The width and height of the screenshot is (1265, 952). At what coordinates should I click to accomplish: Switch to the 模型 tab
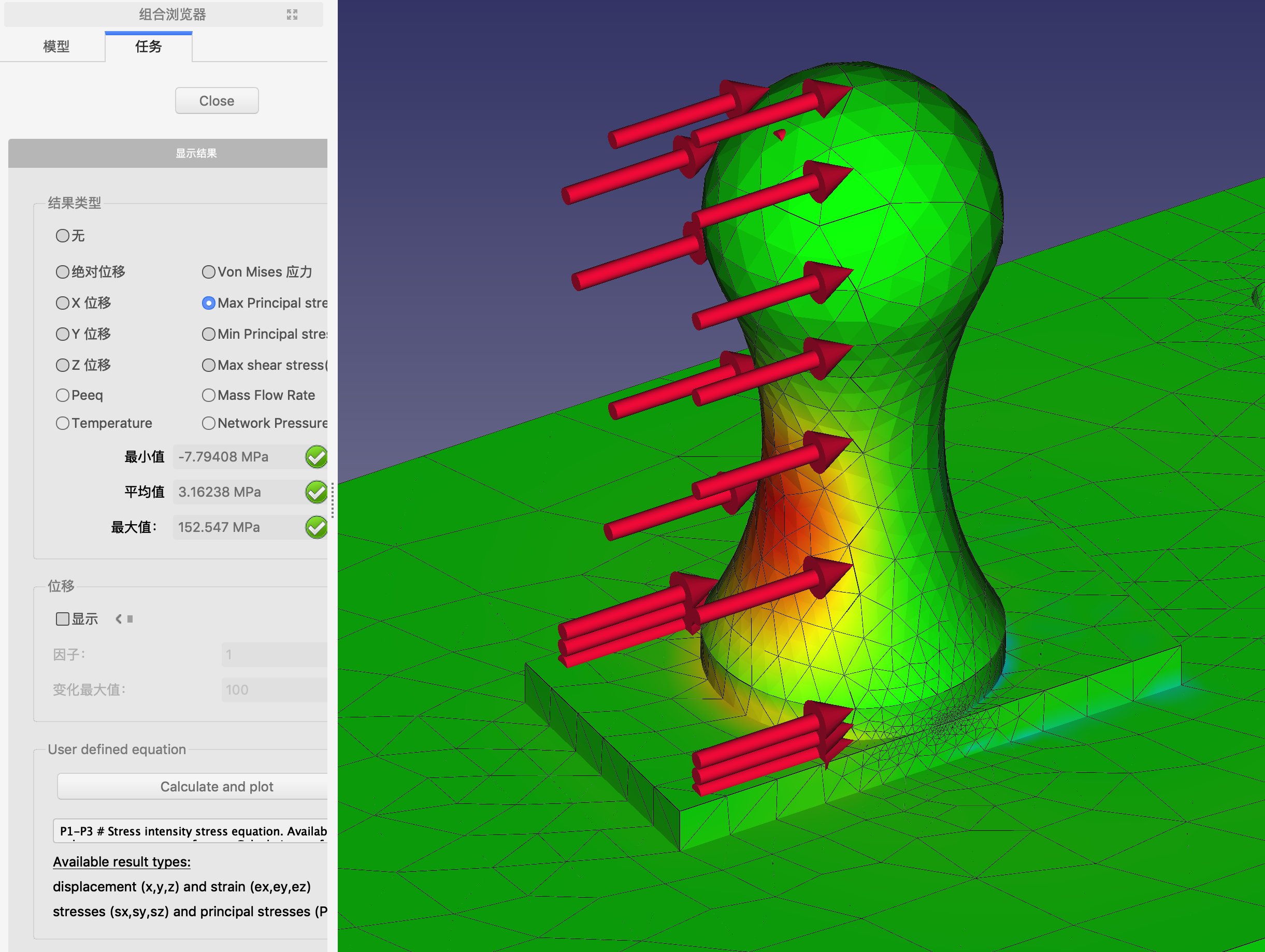point(56,46)
